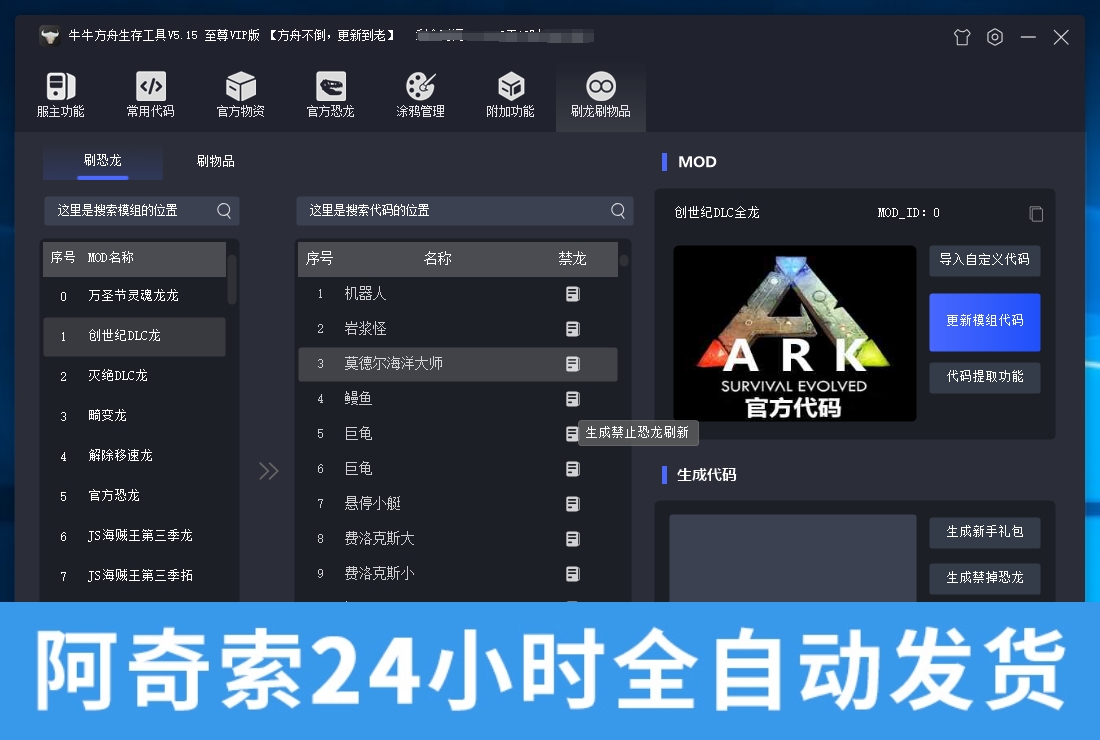Open the 刷龙刷物品 feature icon
Screen dimensions: 1100x740
point(600,95)
